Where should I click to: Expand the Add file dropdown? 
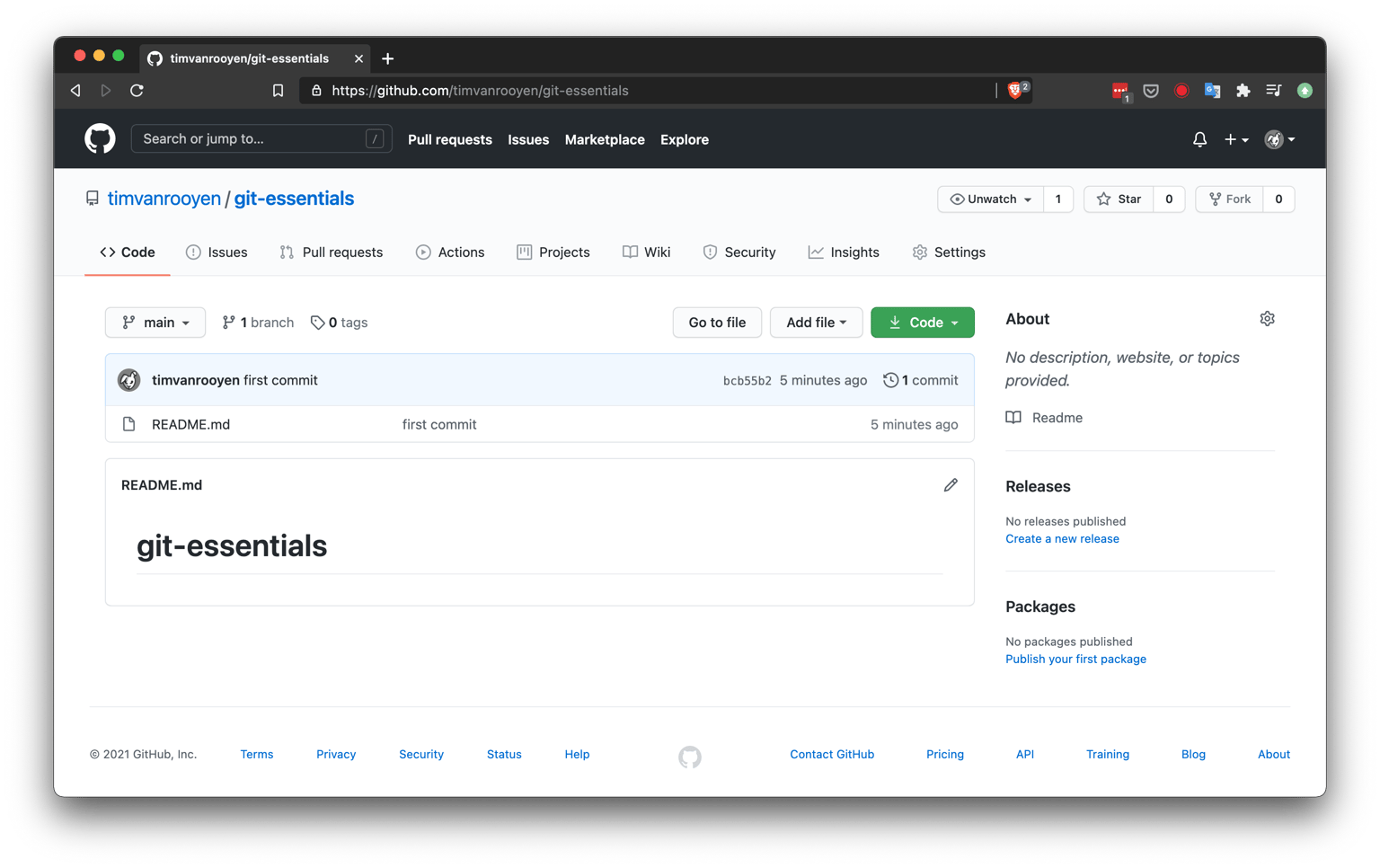coord(816,323)
